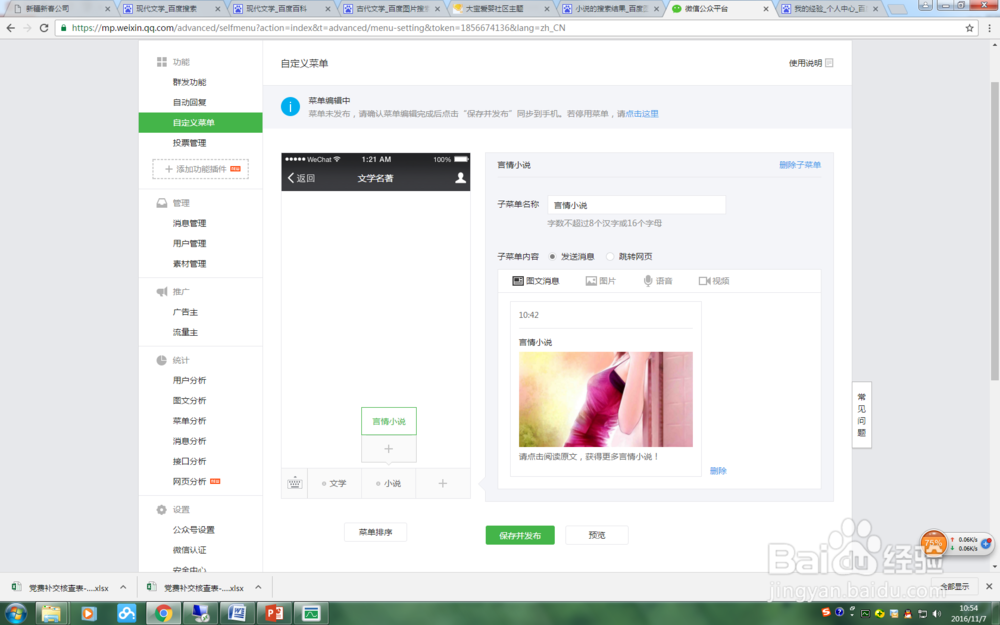The width and height of the screenshot is (1000, 625).
Task: Launch PowerPoint from the Windows taskbar
Action: tap(274, 614)
